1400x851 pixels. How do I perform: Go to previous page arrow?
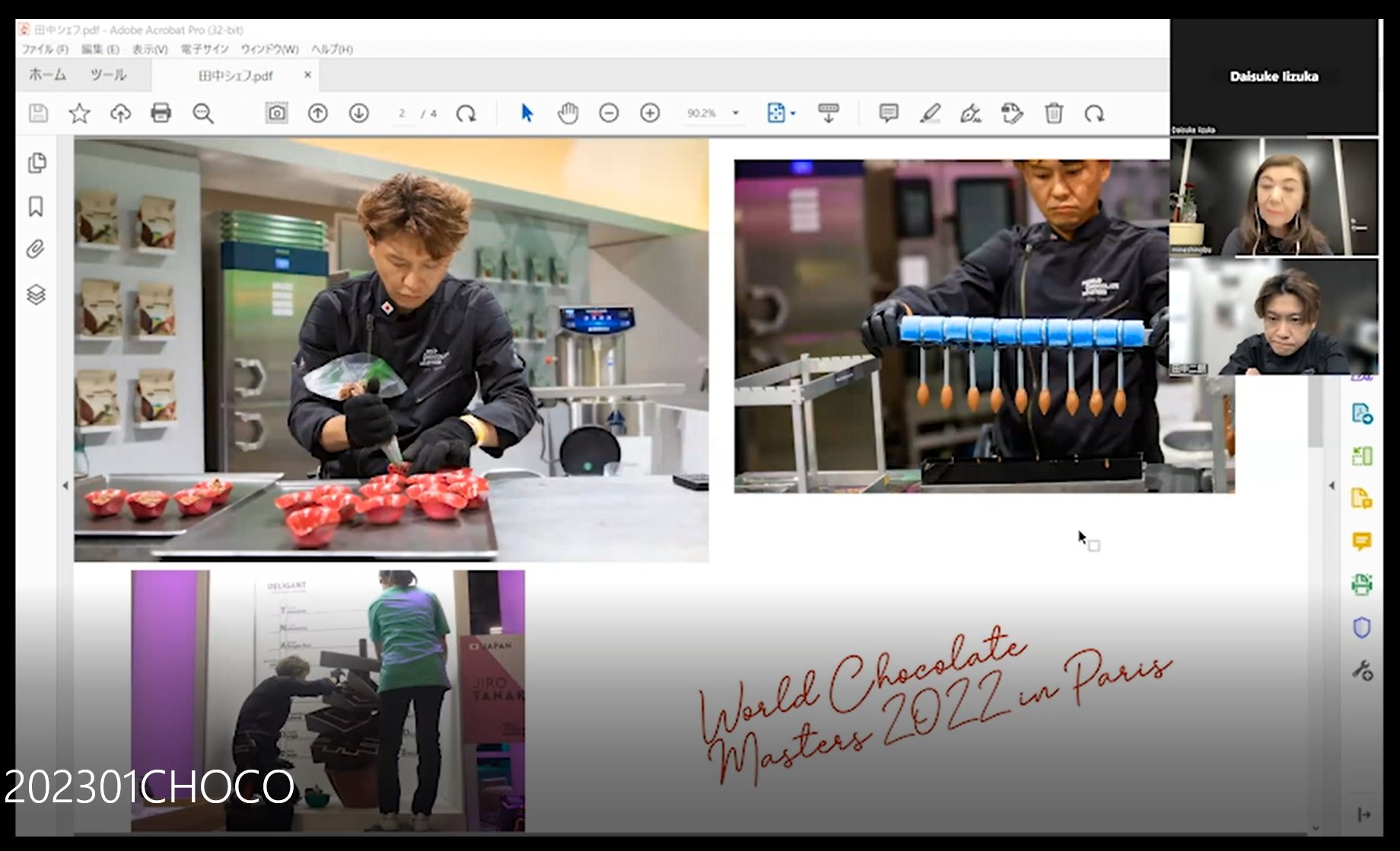[x=318, y=113]
